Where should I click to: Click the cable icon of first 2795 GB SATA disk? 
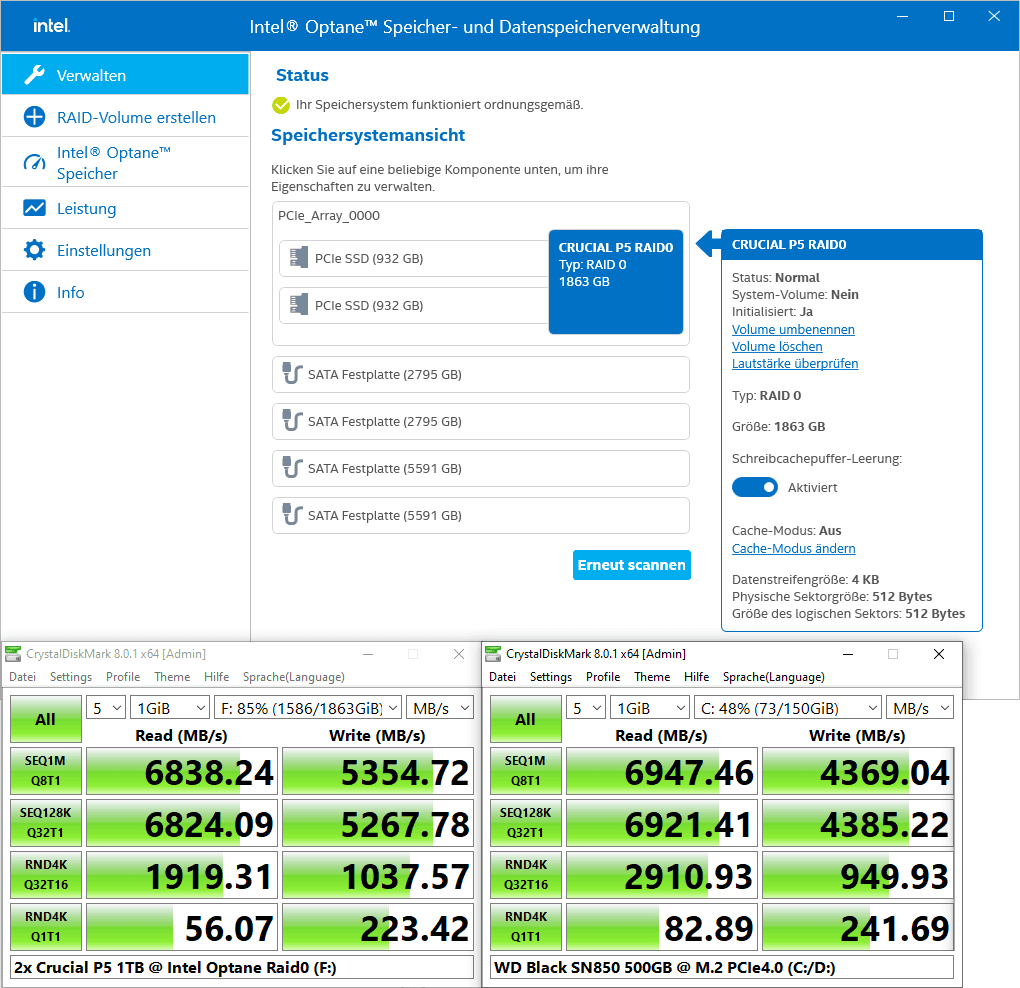click(x=292, y=373)
